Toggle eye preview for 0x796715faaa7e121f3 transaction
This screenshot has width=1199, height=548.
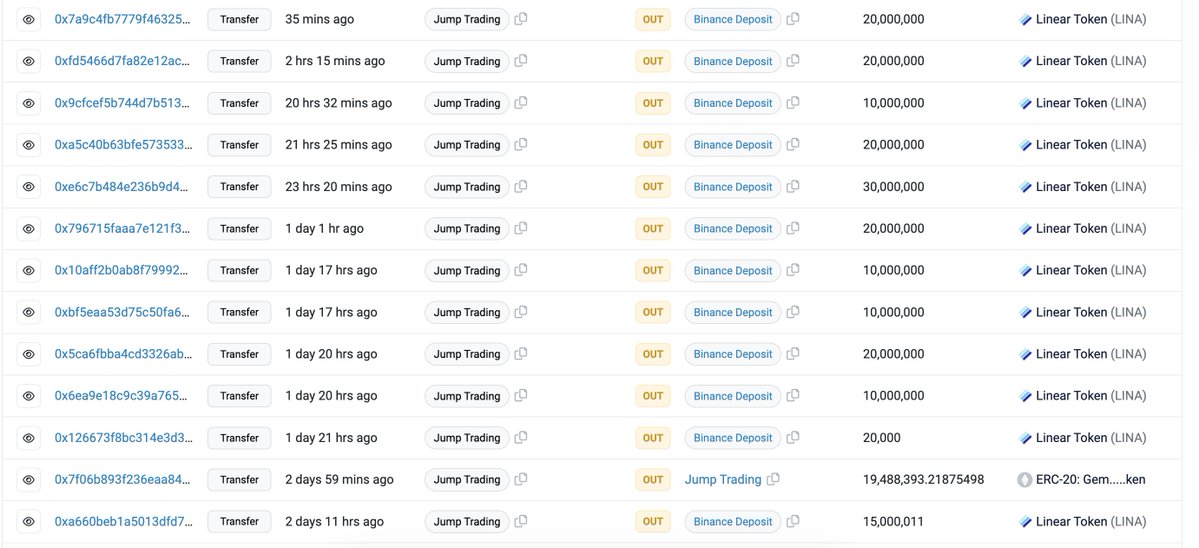click(x=28, y=229)
